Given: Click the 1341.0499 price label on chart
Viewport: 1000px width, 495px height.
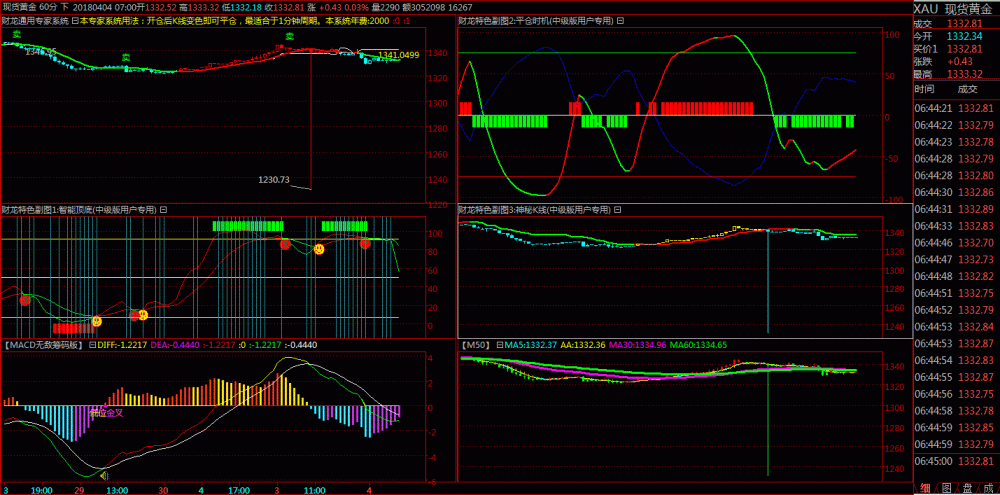Looking at the screenshot, I should tap(399, 55).
